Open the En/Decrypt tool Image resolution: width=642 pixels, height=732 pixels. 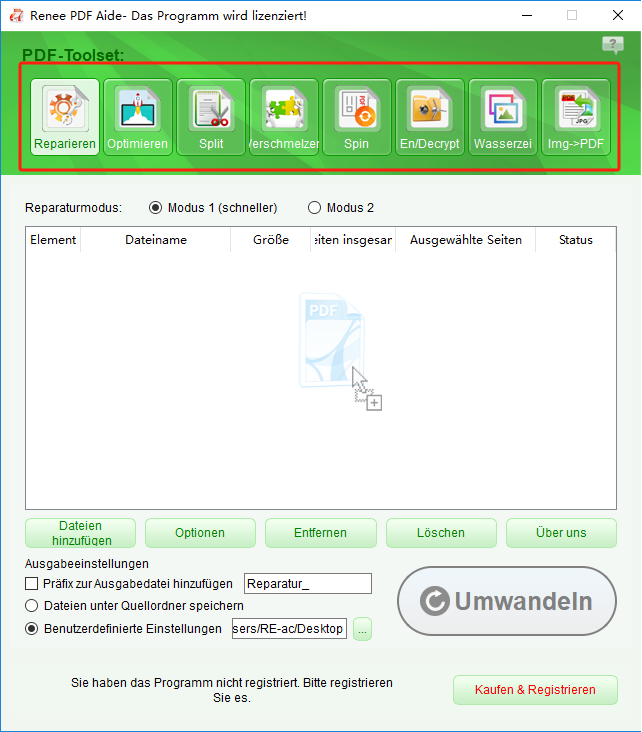pyautogui.click(x=430, y=117)
